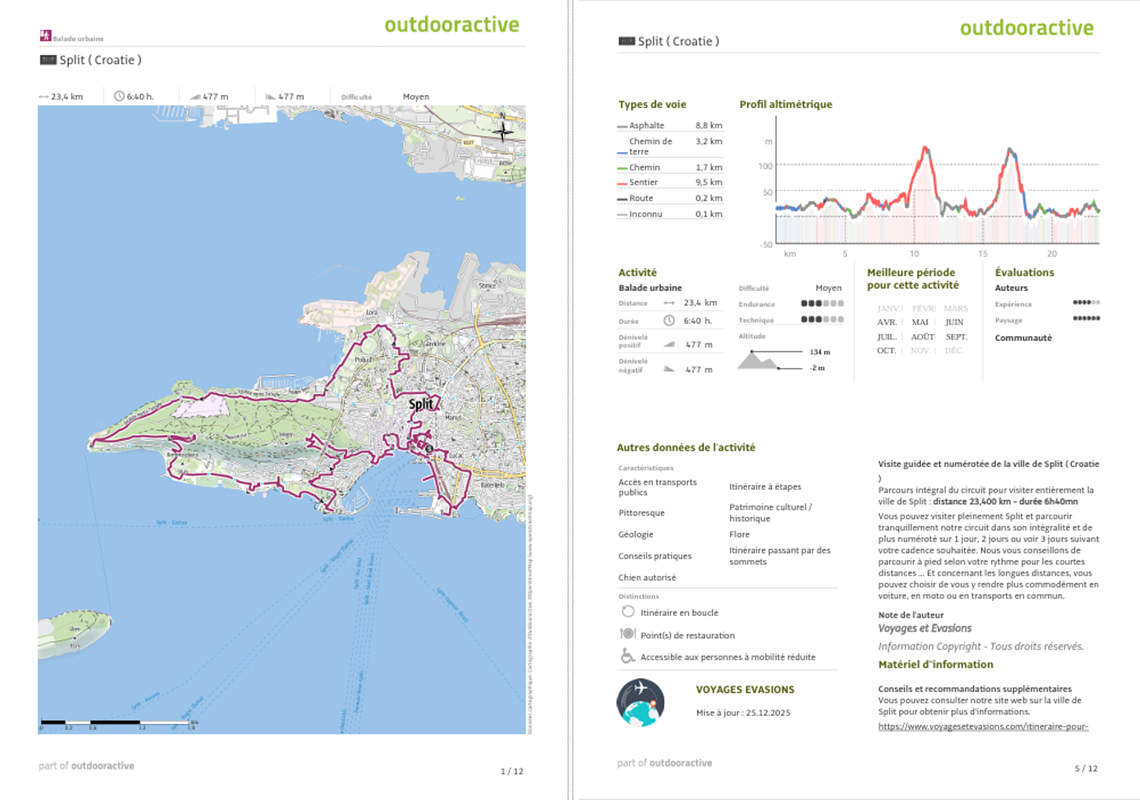Click the Endurance rating dots
Screen dimensions: 1140x800
[x=821, y=304]
